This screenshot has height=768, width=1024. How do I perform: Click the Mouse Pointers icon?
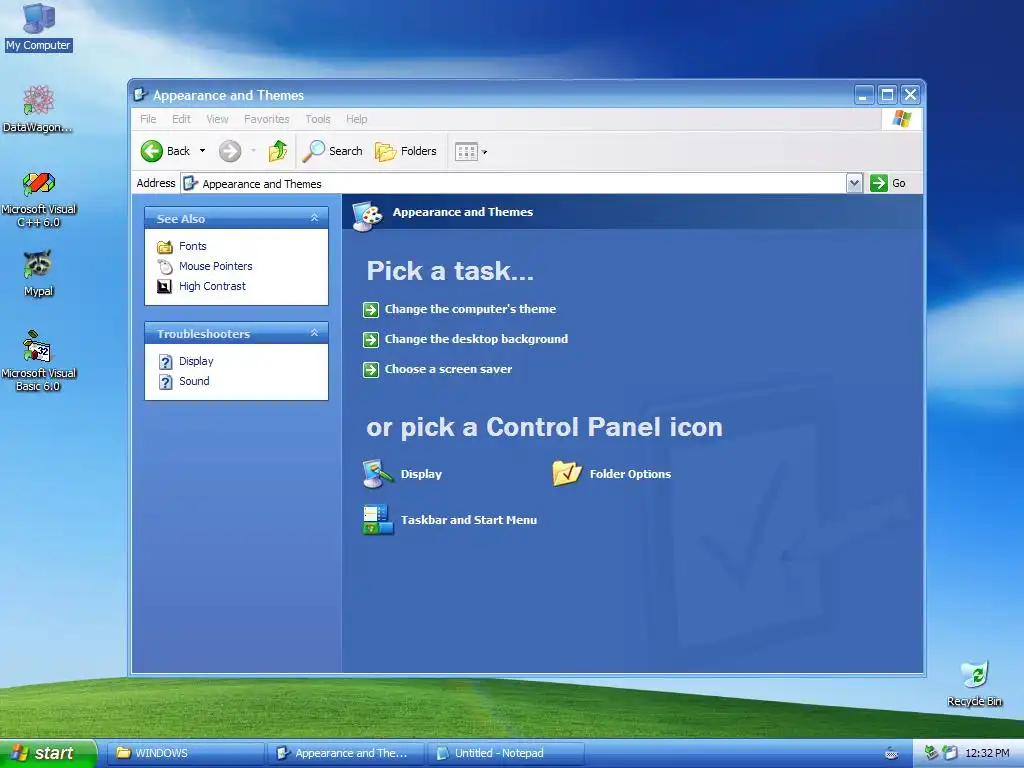point(165,266)
